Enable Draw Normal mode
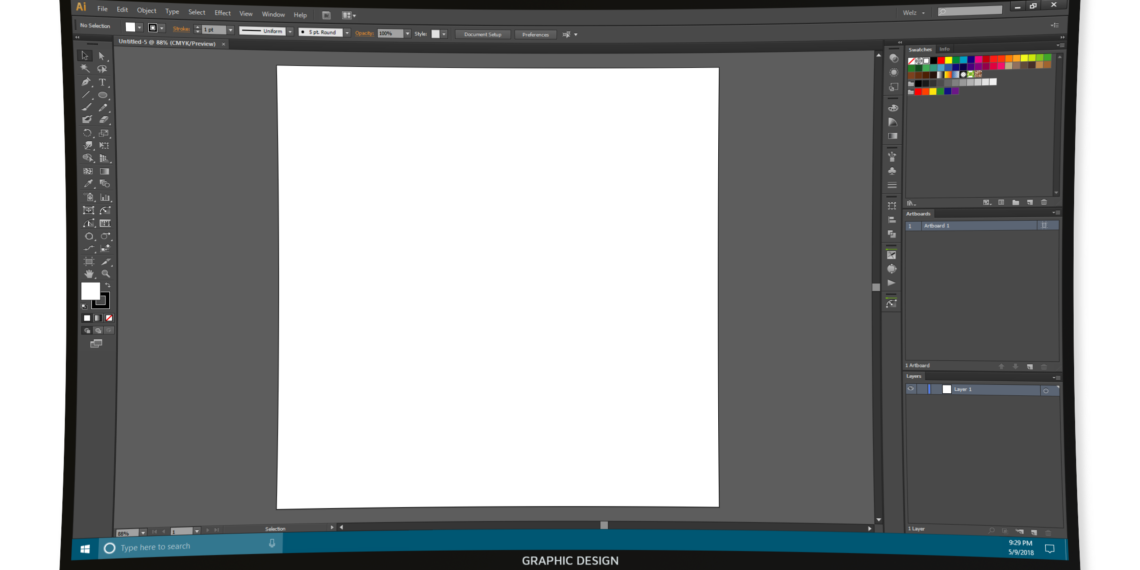 87,330
